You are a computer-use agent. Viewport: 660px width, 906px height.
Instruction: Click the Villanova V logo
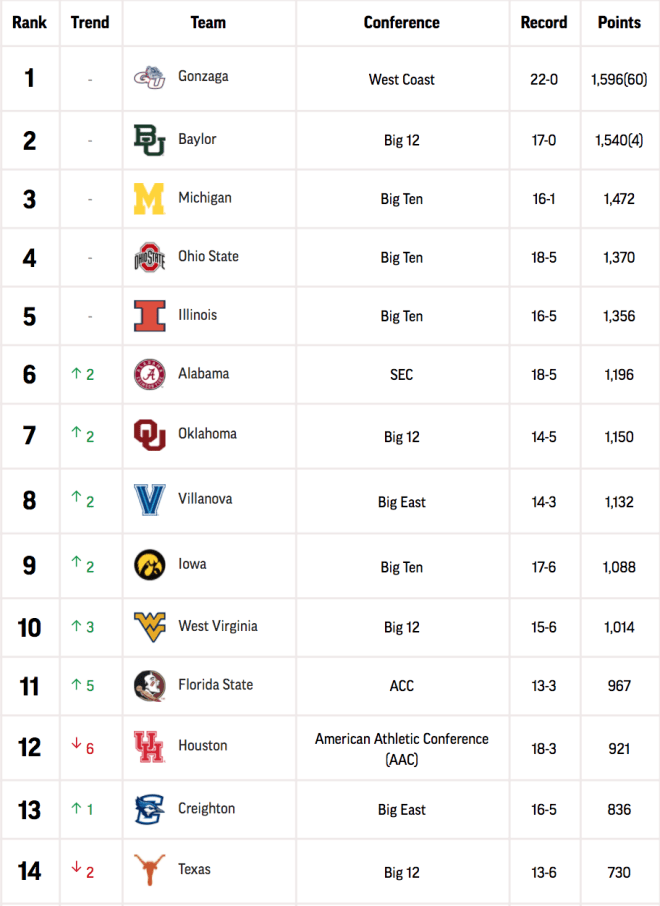[x=149, y=500]
